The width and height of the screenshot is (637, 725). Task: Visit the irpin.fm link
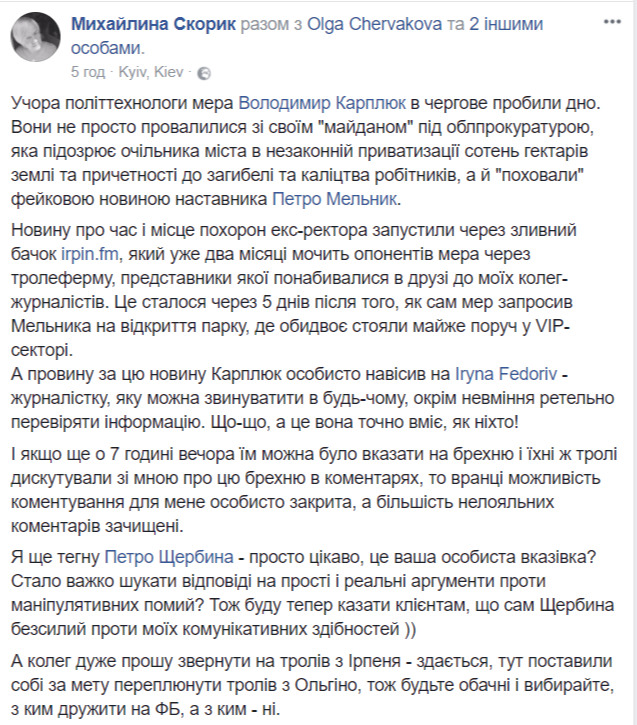(90, 254)
